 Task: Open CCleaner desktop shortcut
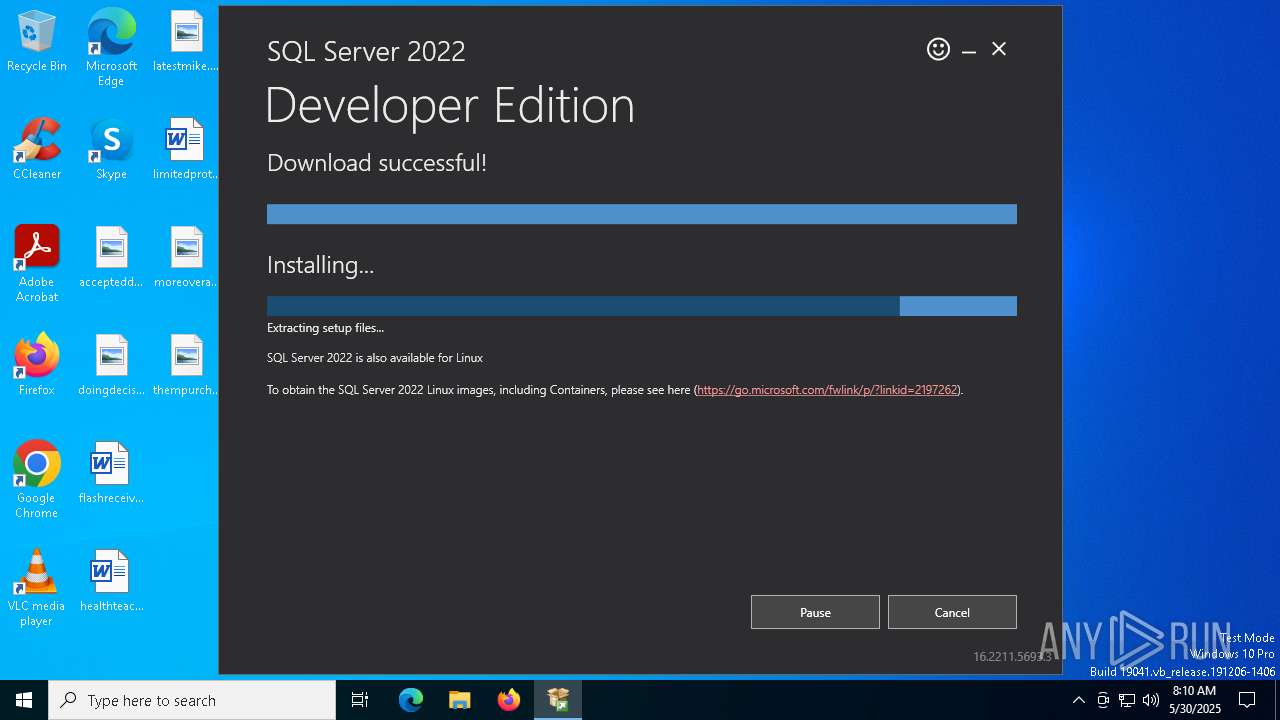click(x=37, y=150)
